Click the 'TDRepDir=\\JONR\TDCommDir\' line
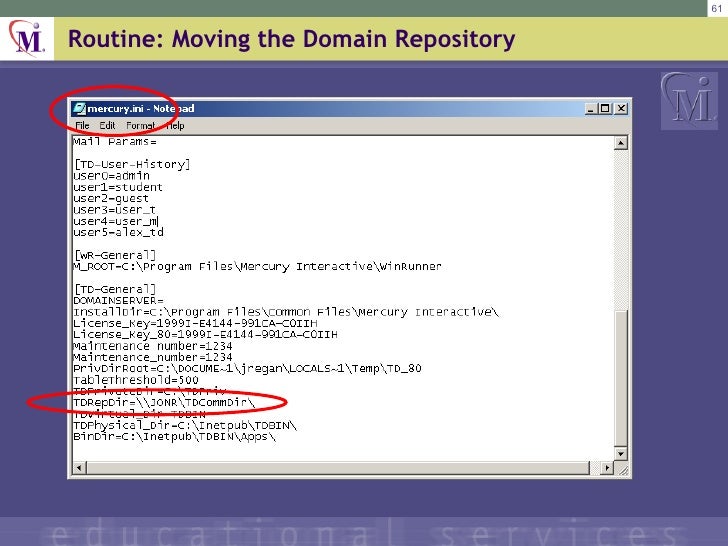This screenshot has width=728, height=546. point(164,403)
